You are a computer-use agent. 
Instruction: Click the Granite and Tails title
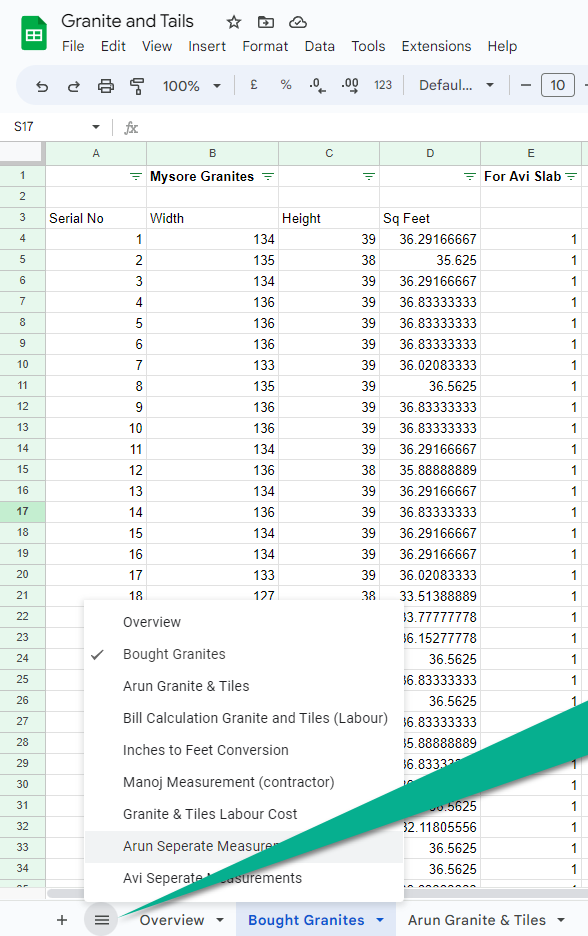(127, 21)
